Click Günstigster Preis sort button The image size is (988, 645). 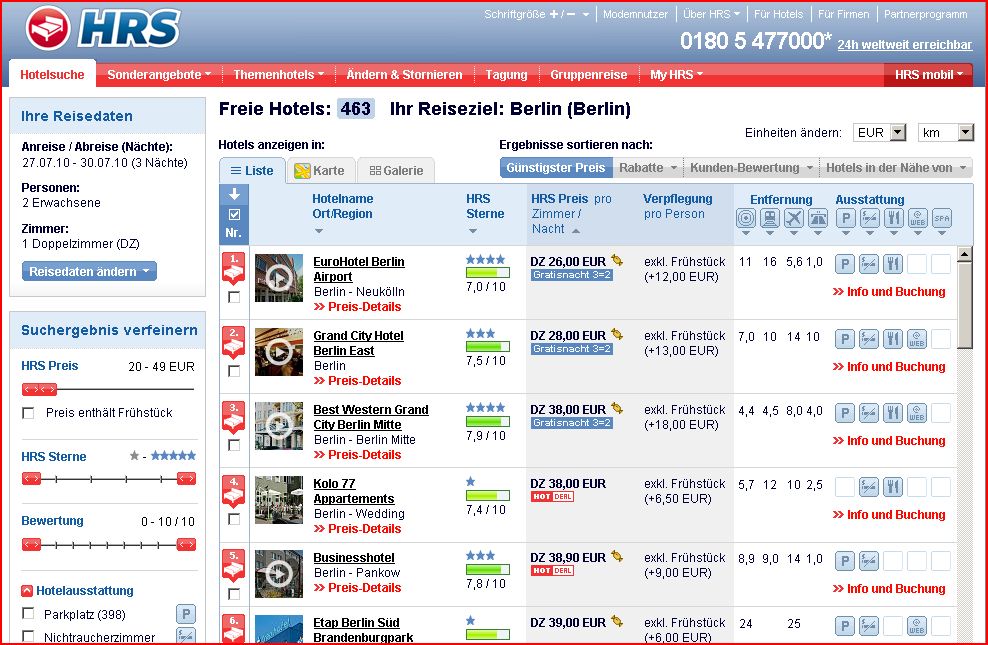pos(556,168)
